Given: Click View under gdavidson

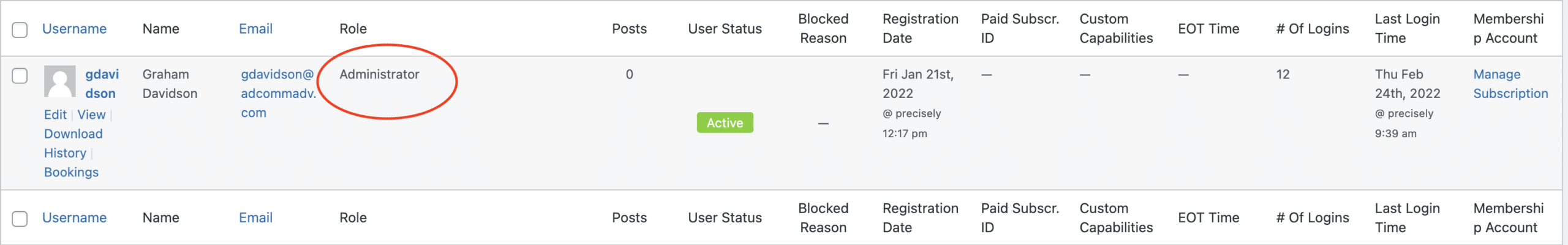Looking at the screenshot, I should point(91,115).
